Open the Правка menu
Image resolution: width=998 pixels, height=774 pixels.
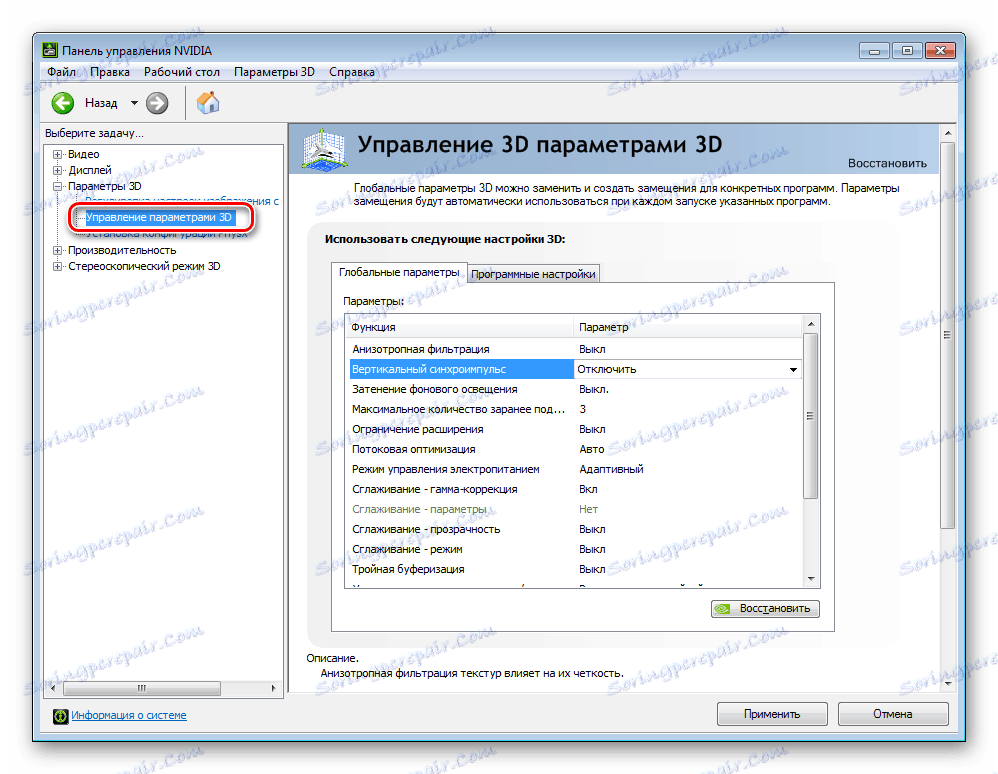[x=109, y=72]
